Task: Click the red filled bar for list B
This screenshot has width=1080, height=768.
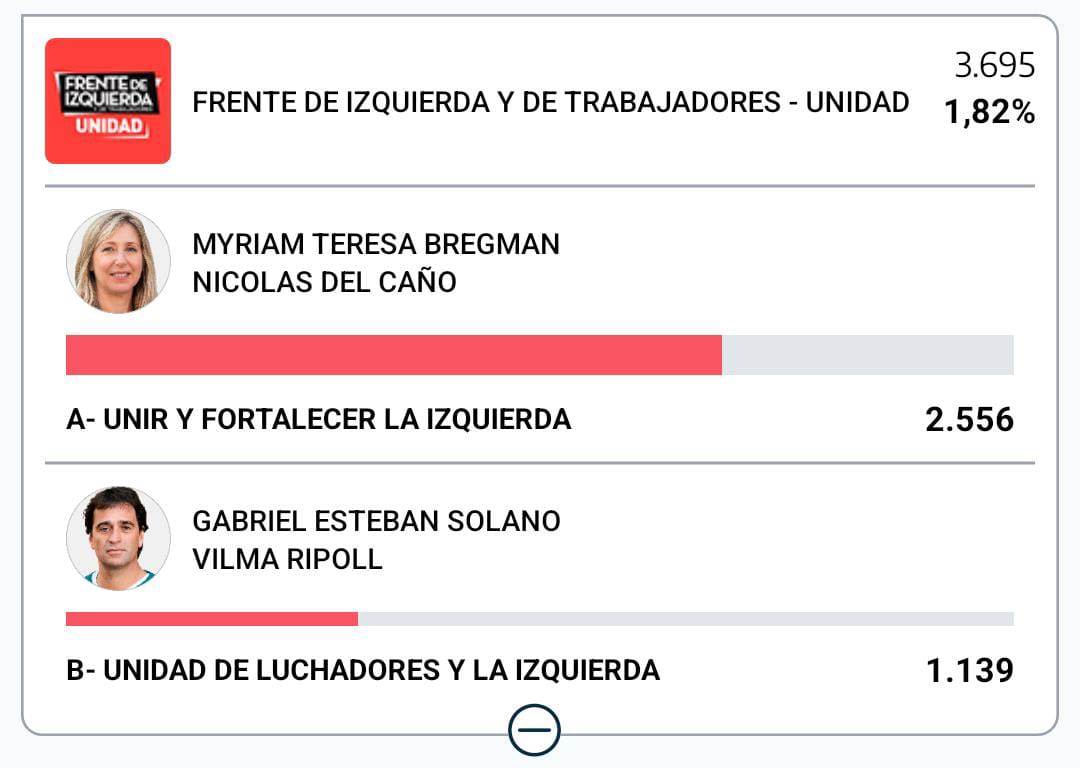Action: click(211, 619)
